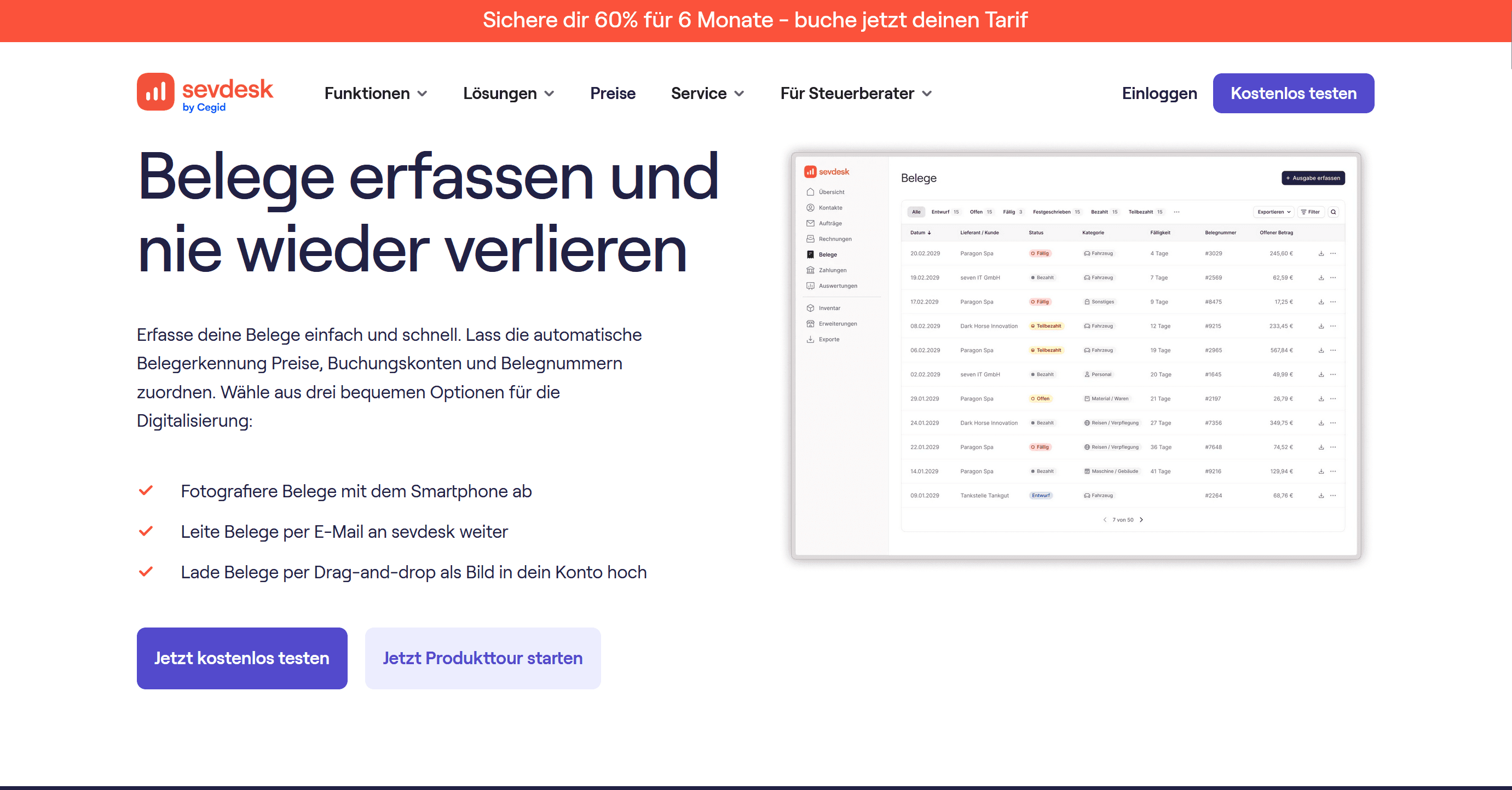Viewport: 1512px width, 790px height.
Task: Switch to the Festgeschrieben tab
Action: (1057, 212)
